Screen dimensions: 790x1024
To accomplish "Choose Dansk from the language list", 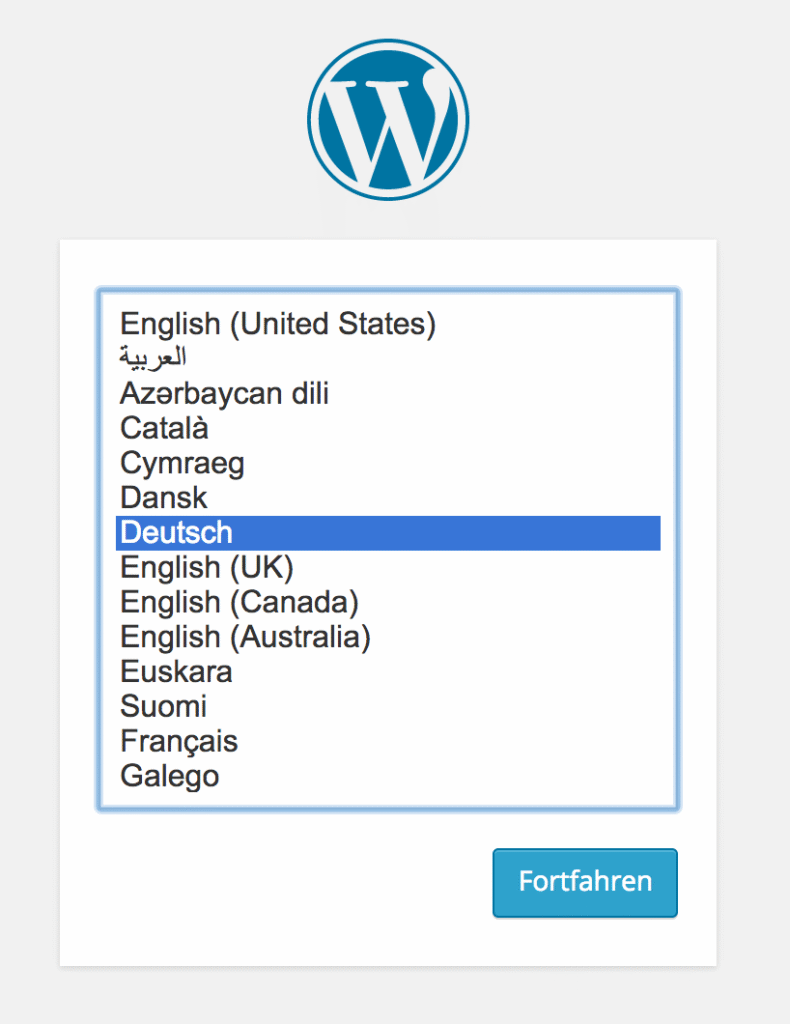I will pos(164,498).
